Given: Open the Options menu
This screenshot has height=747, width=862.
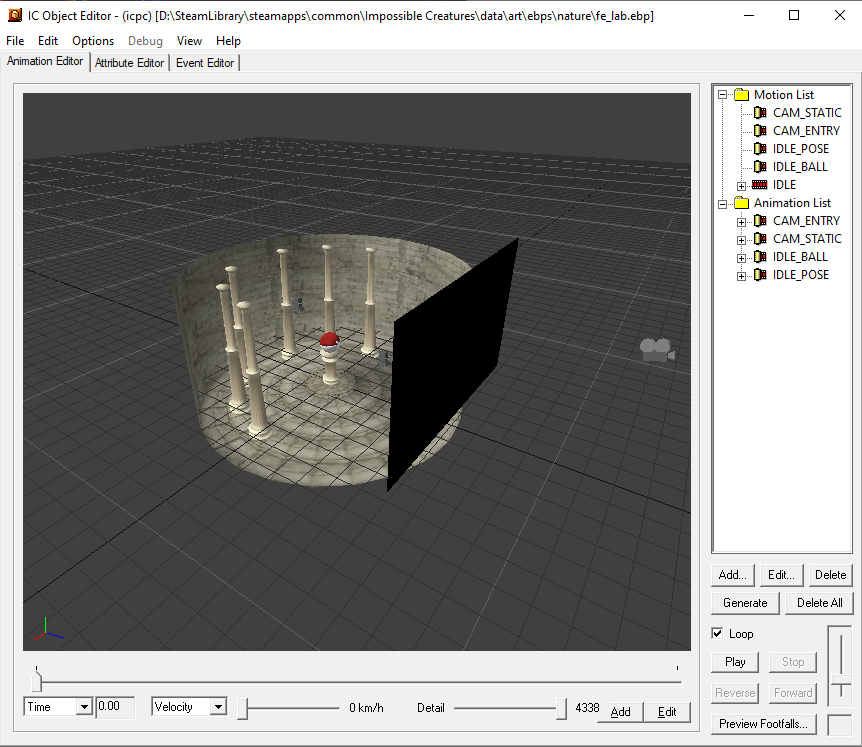Looking at the screenshot, I should coord(93,41).
